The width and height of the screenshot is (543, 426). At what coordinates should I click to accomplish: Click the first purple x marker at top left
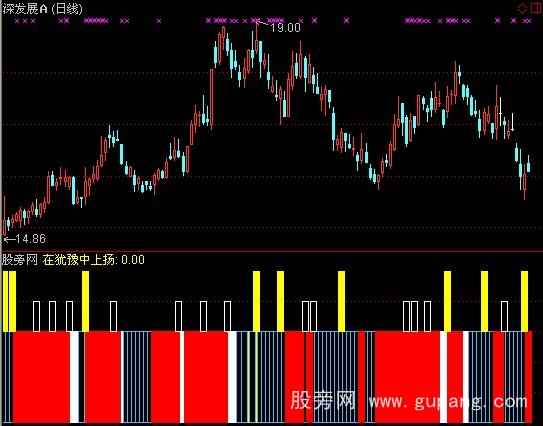[x=17, y=21]
